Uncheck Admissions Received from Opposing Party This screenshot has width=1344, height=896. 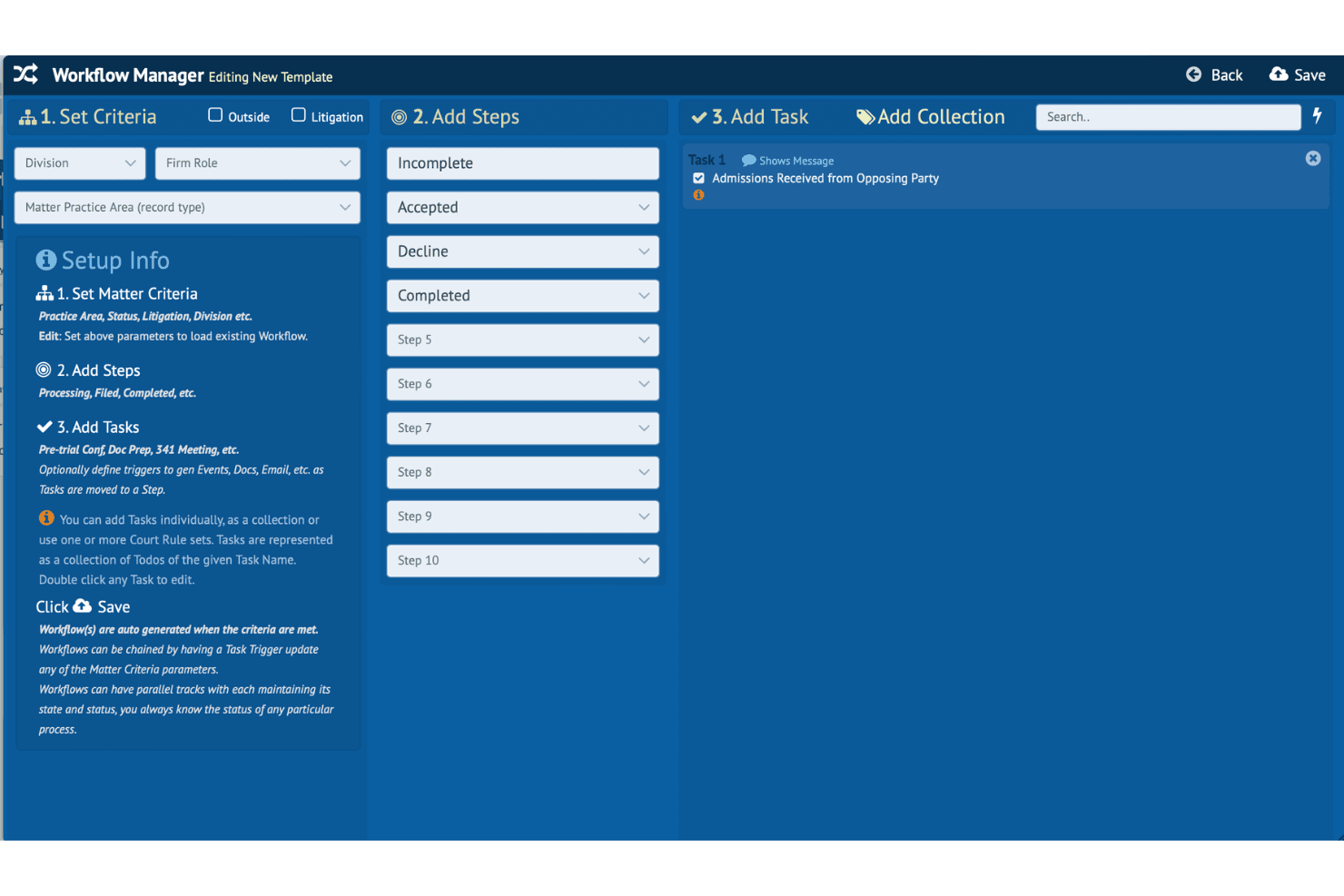698,178
